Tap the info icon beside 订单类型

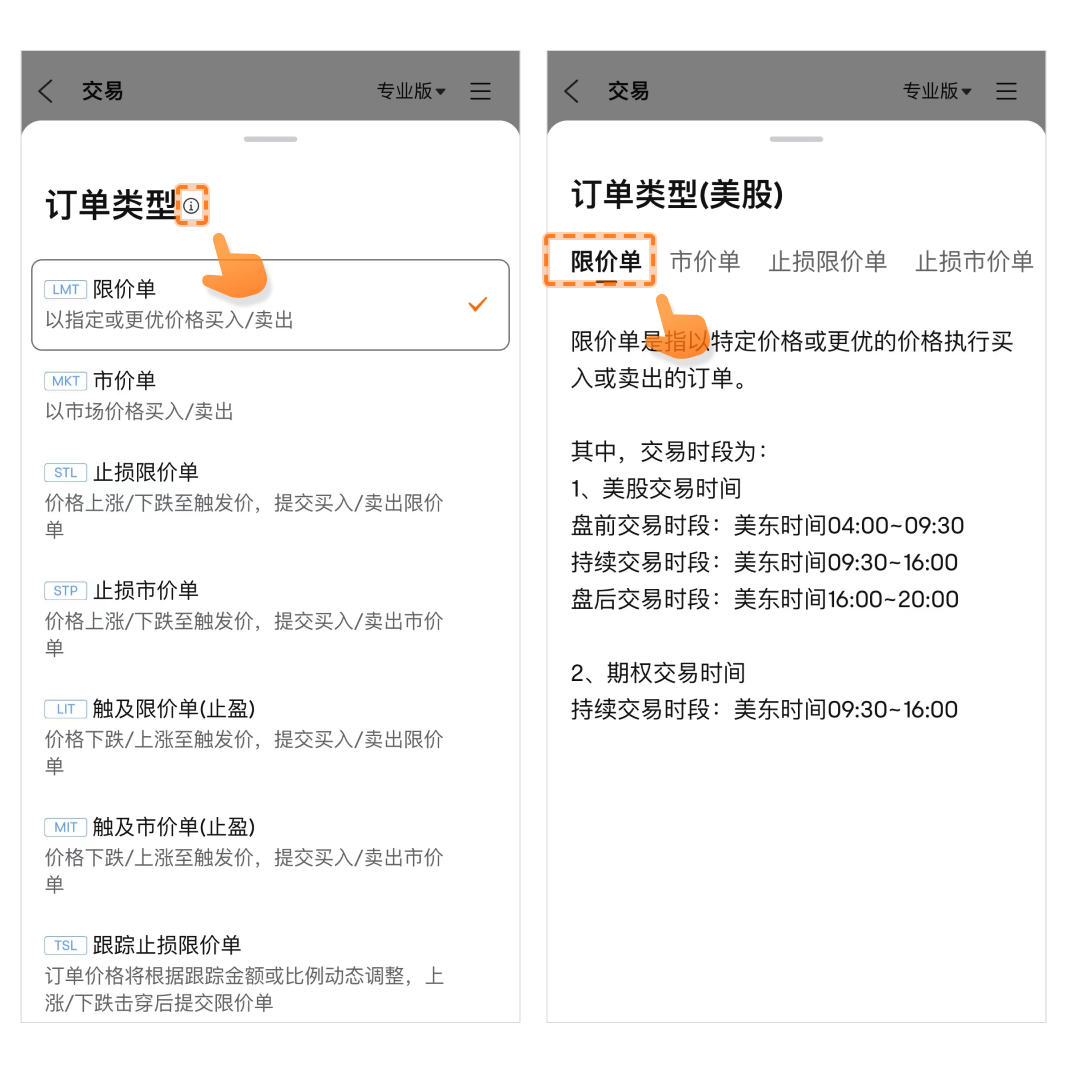tap(192, 205)
